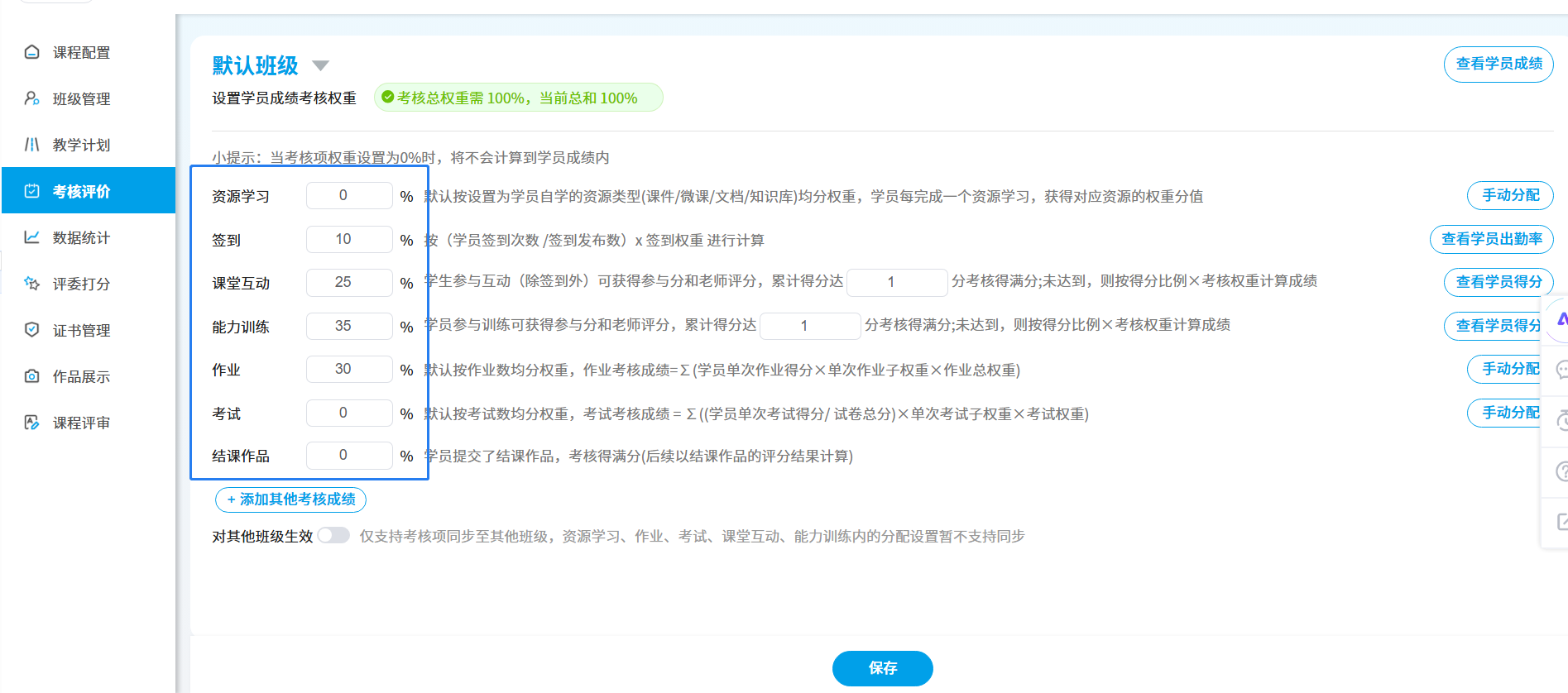
Task: Focus the 签到 weight input
Action: point(349,239)
